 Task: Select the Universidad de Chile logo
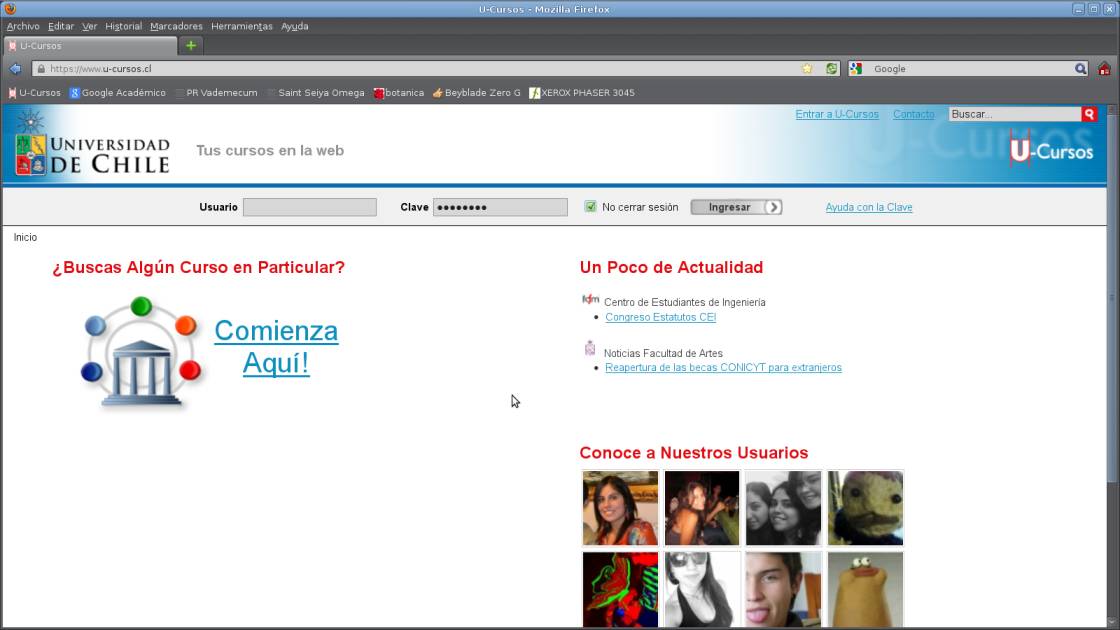point(90,150)
